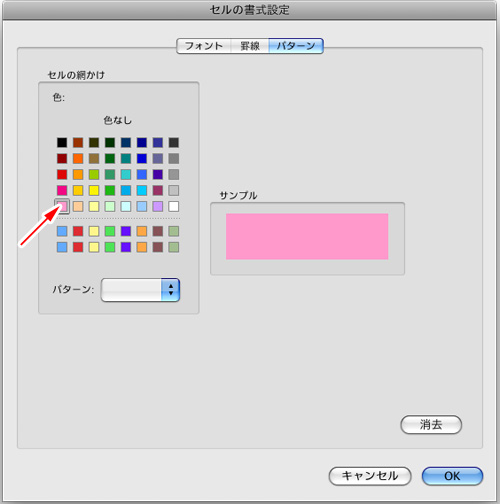This screenshot has width=500, height=504.
Task: Confirm with the OK button
Action: [452, 476]
